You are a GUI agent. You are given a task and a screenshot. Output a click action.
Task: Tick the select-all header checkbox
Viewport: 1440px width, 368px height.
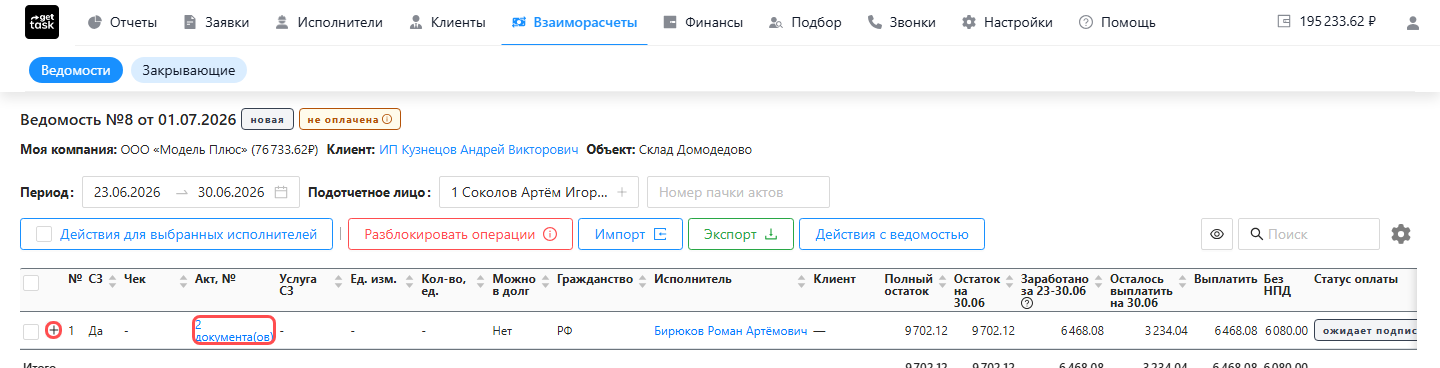[31, 283]
